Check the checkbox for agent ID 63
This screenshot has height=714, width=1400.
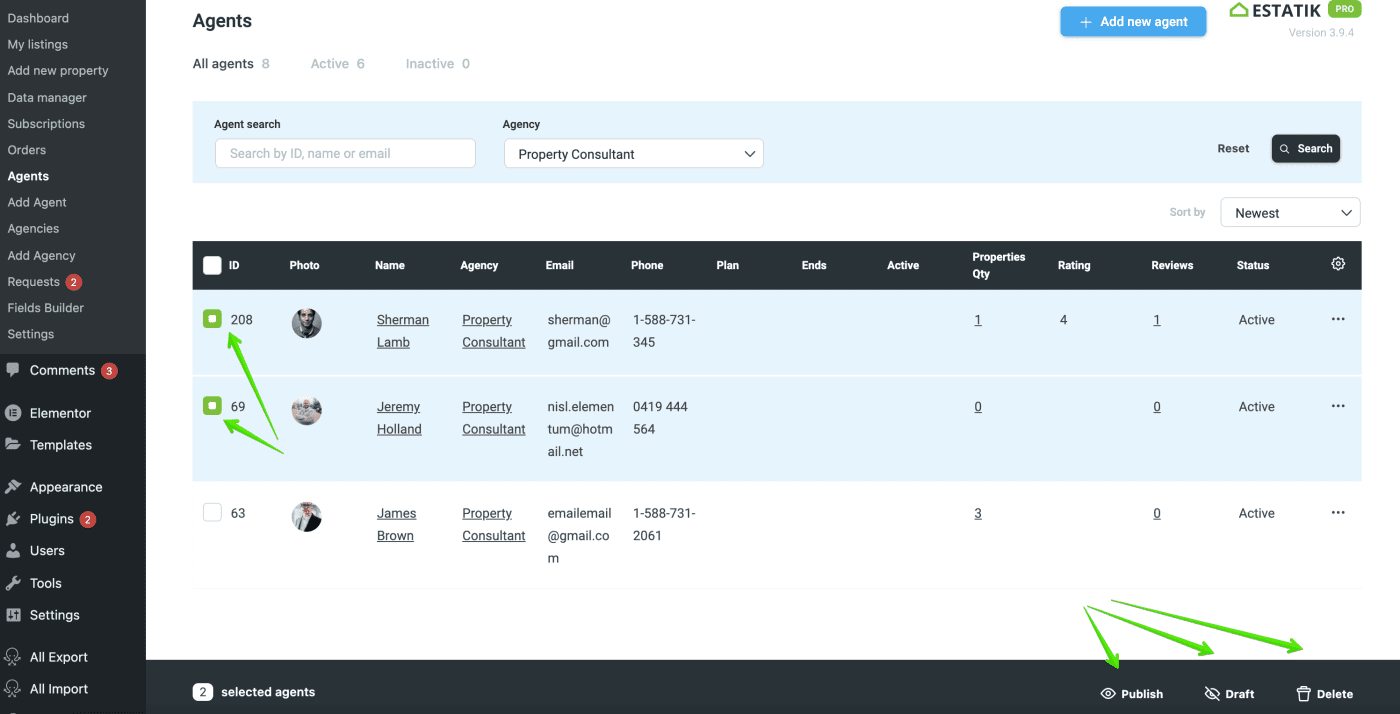point(212,513)
